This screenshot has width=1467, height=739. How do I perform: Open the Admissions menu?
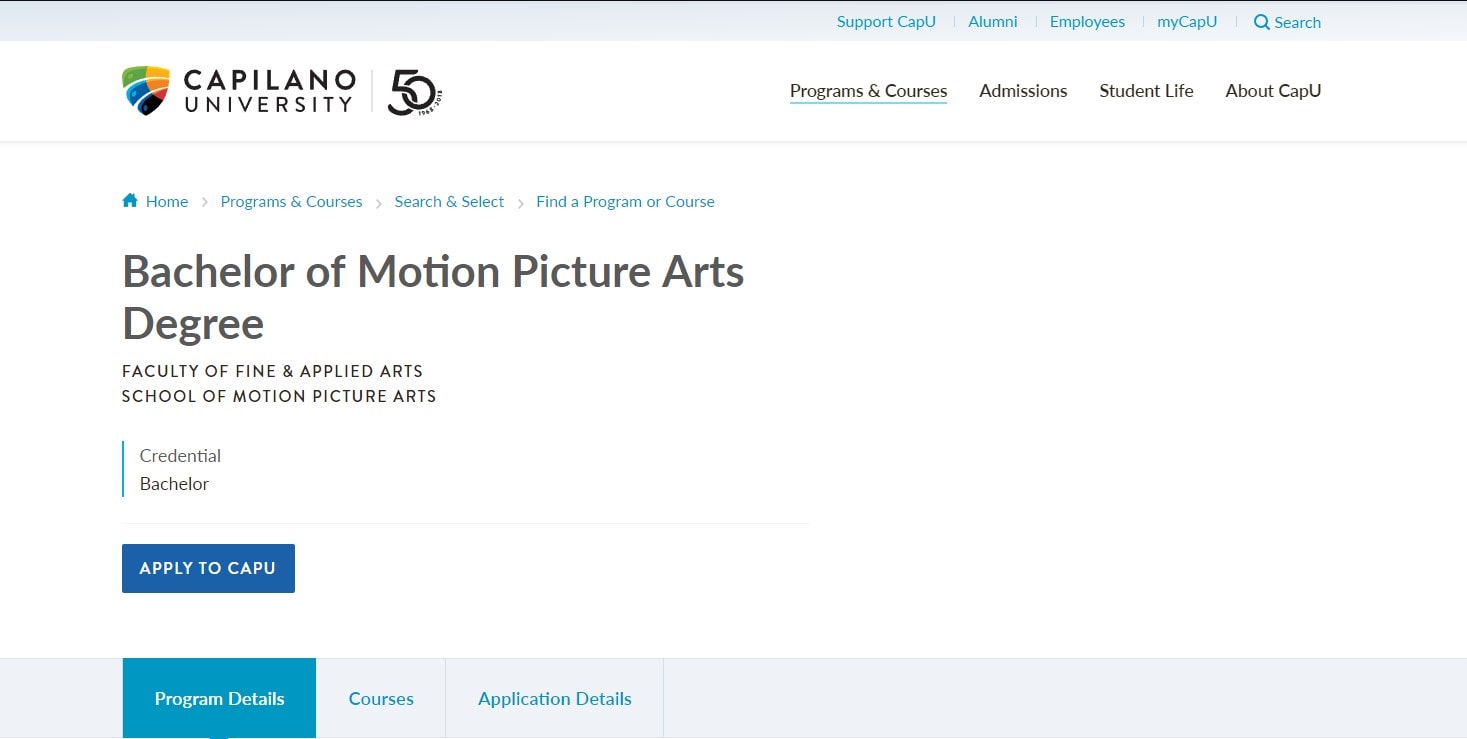click(x=1023, y=91)
